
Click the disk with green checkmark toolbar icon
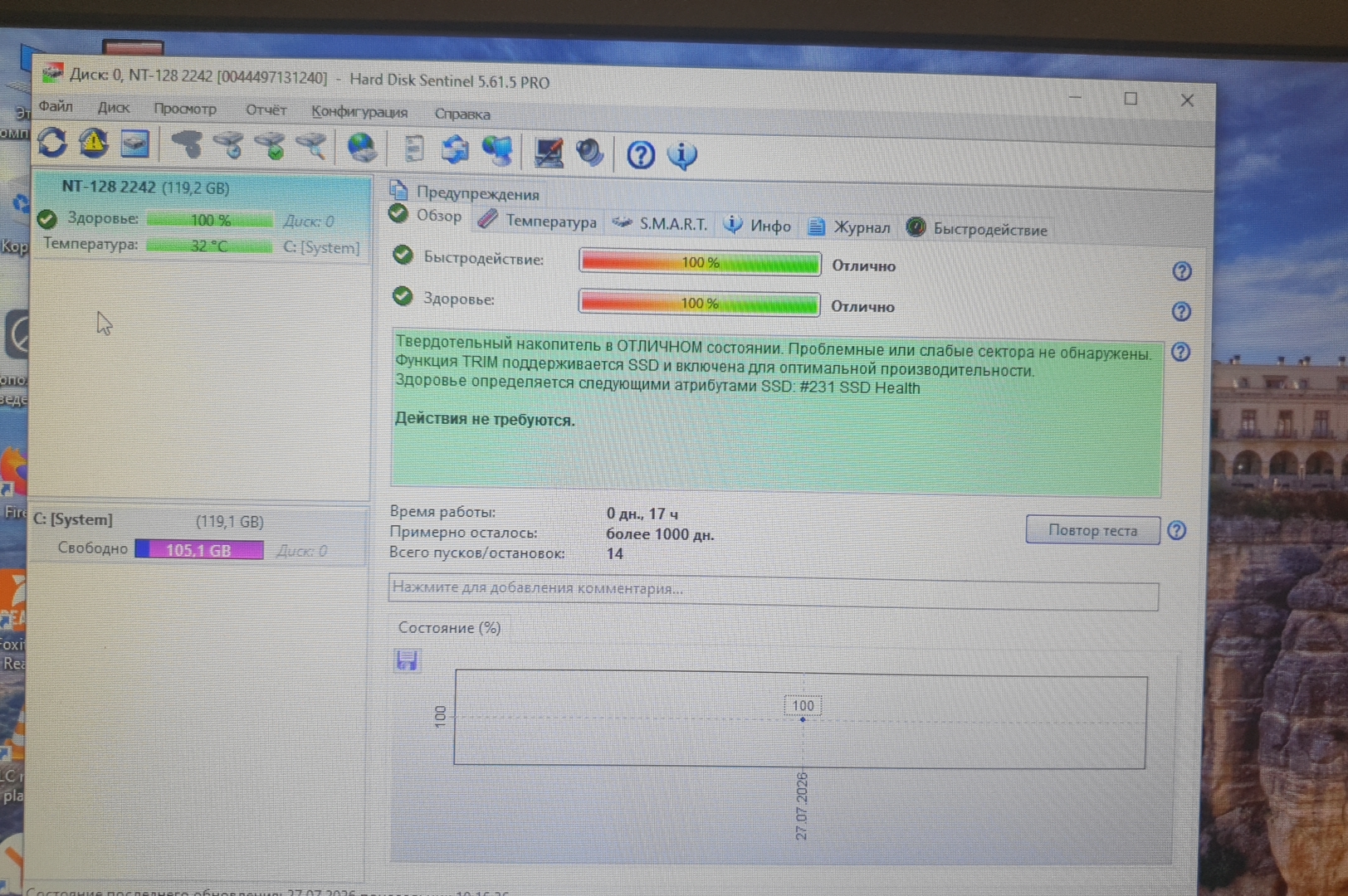coord(271,146)
